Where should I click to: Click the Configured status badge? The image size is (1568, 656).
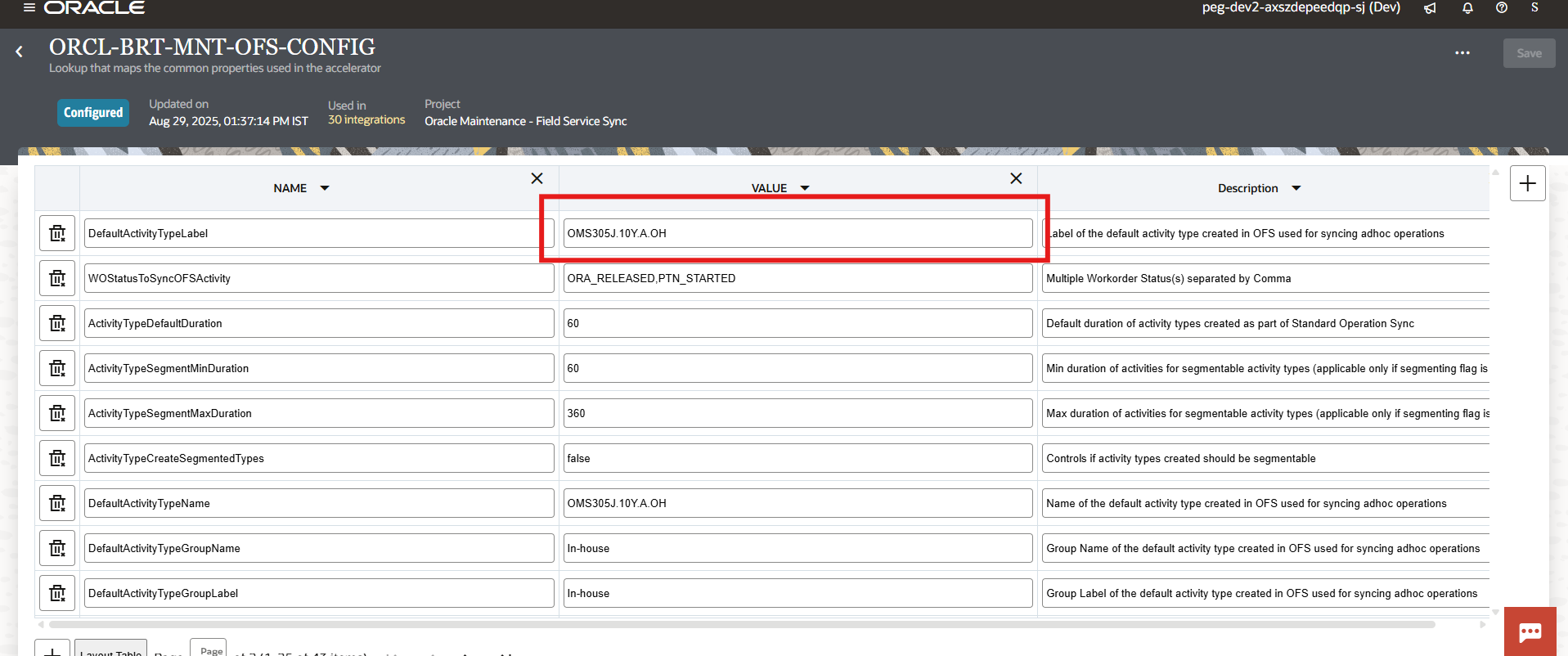point(93,112)
